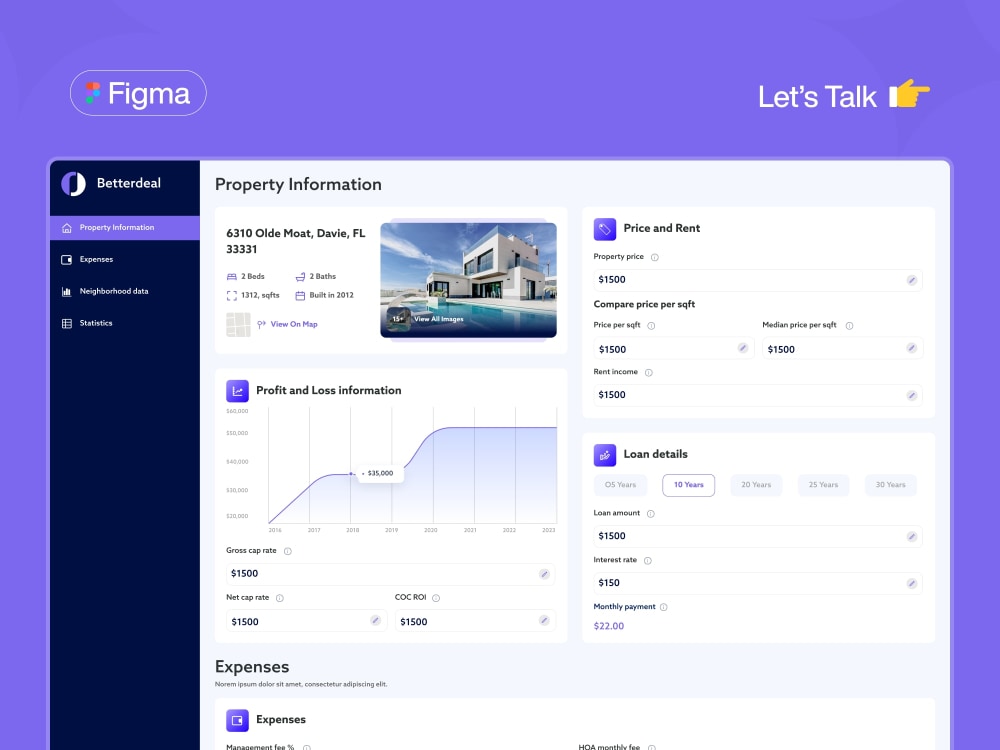Screen dimensions: 1000x750
Task: Click the bar chart icon beside Neighborhood data
Action: [x=66, y=291]
